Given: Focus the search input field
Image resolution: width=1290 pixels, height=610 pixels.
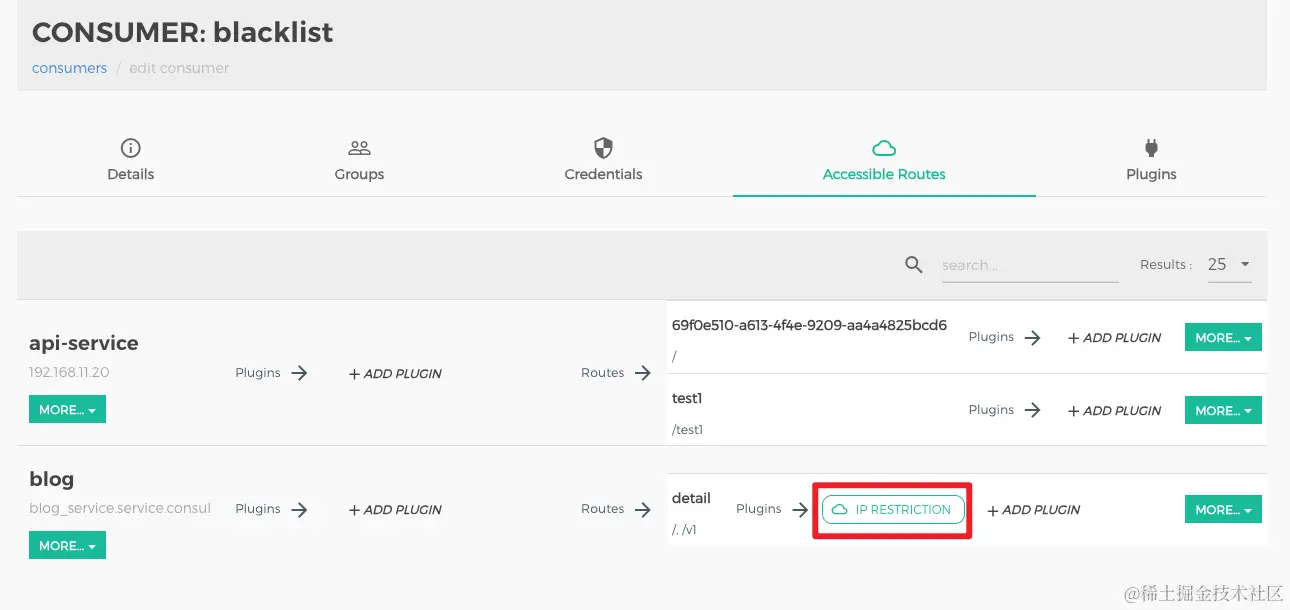Looking at the screenshot, I should click(x=1030, y=265).
